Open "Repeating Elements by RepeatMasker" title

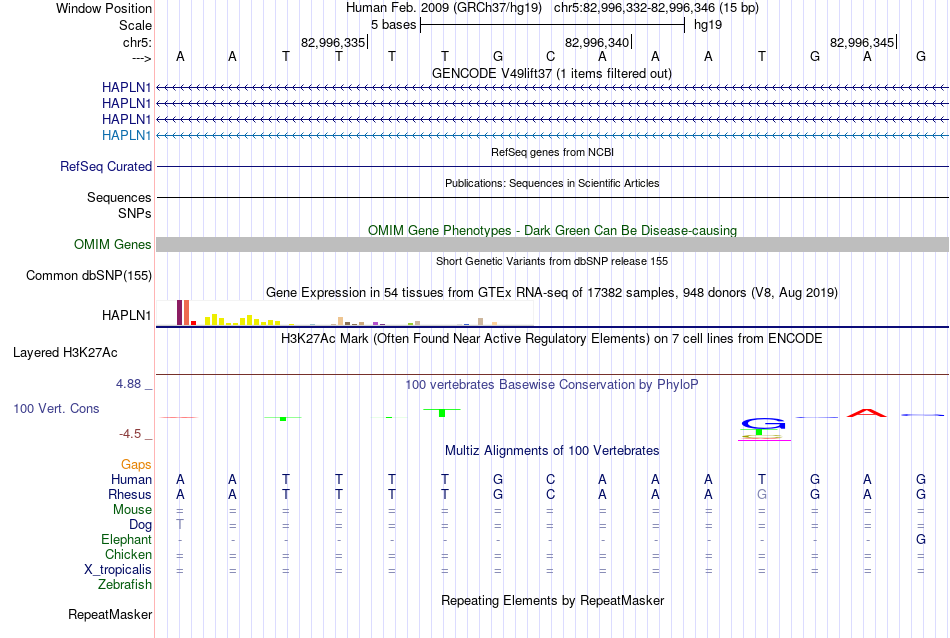(552, 600)
